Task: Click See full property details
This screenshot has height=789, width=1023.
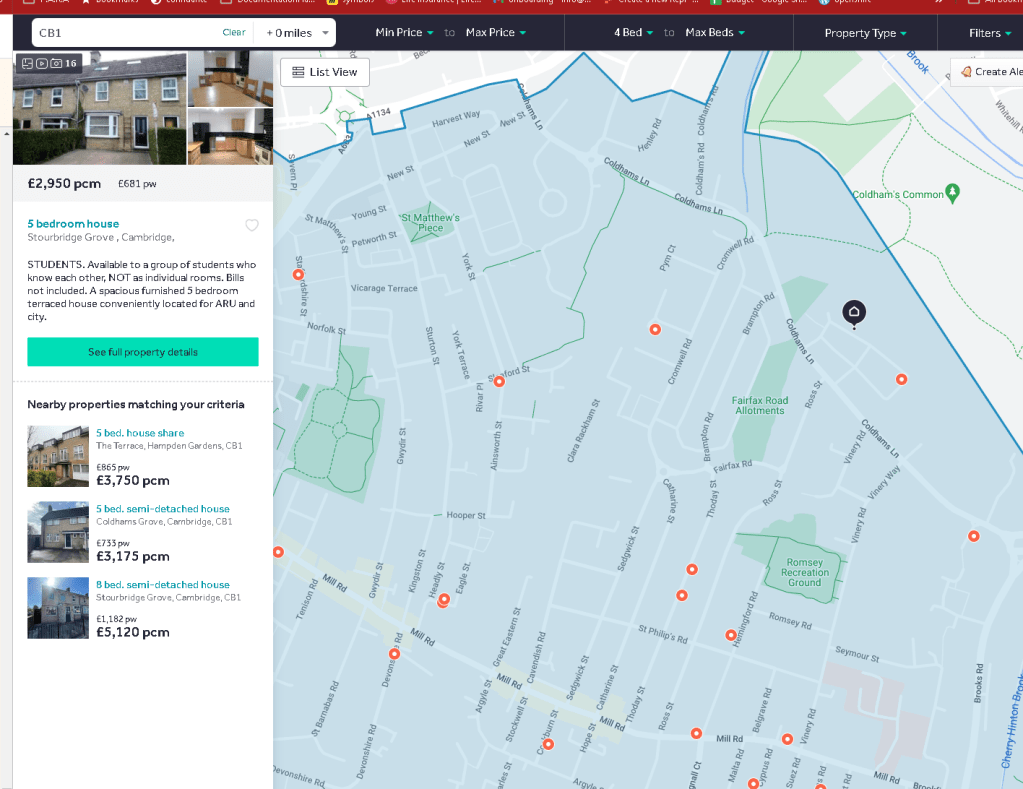Action: 143,352
